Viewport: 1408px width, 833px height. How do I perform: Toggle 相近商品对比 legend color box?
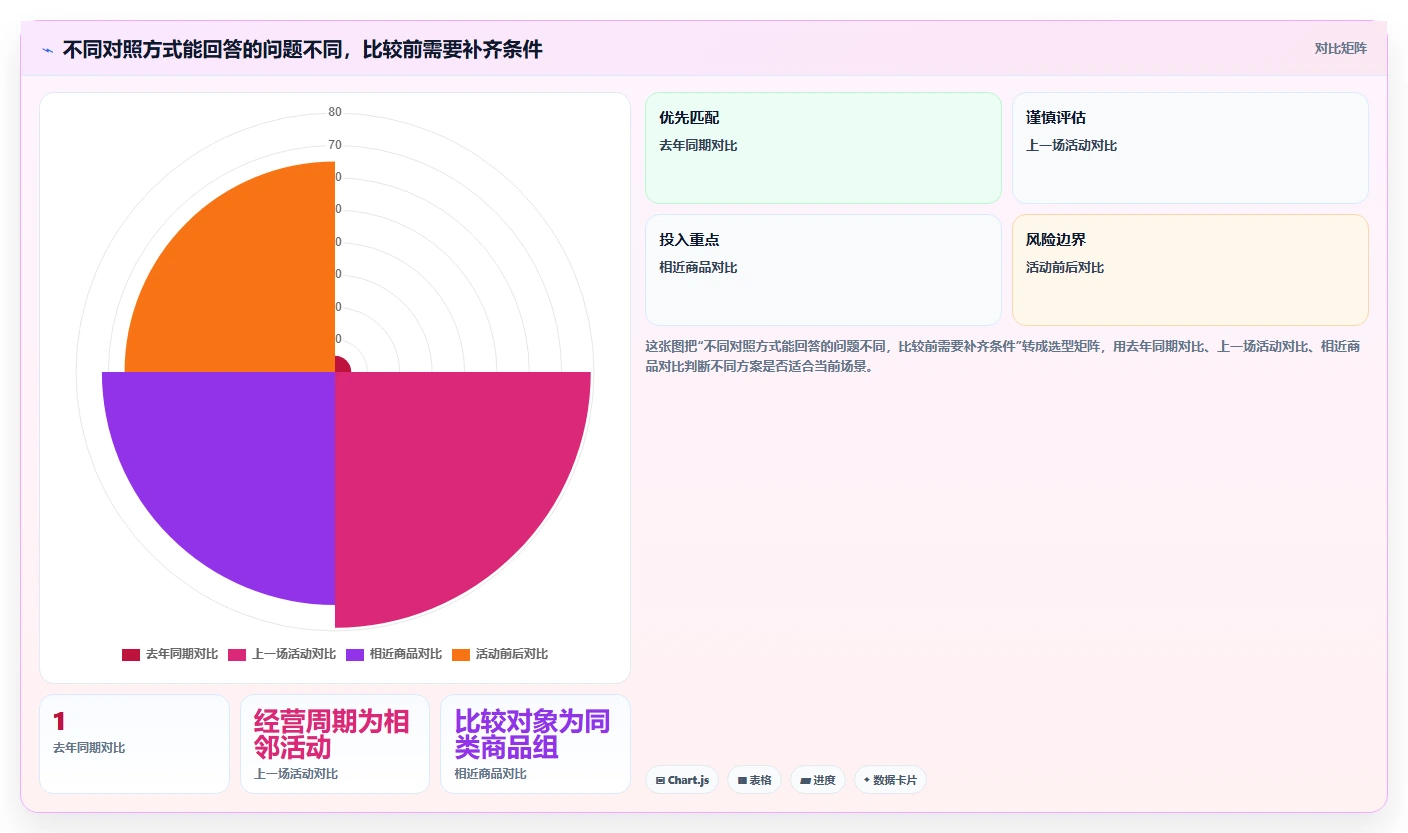pos(355,654)
